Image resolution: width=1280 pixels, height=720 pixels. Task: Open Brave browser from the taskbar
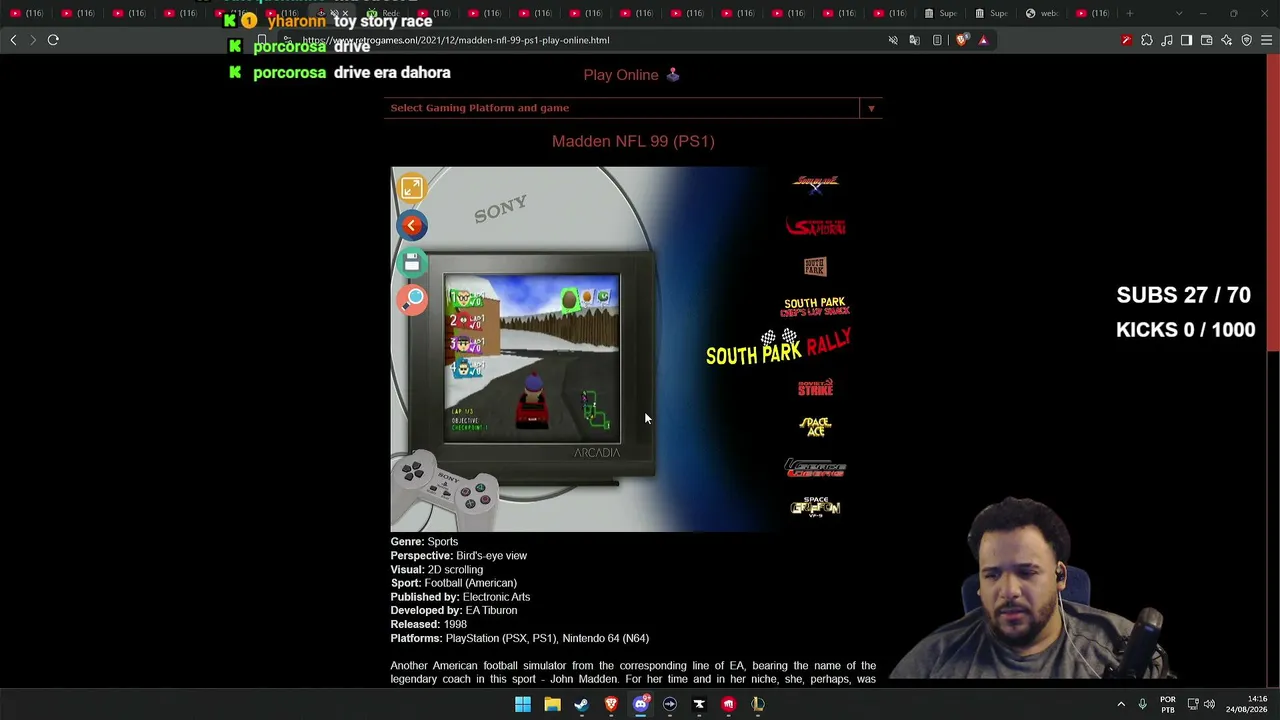point(611,704)
